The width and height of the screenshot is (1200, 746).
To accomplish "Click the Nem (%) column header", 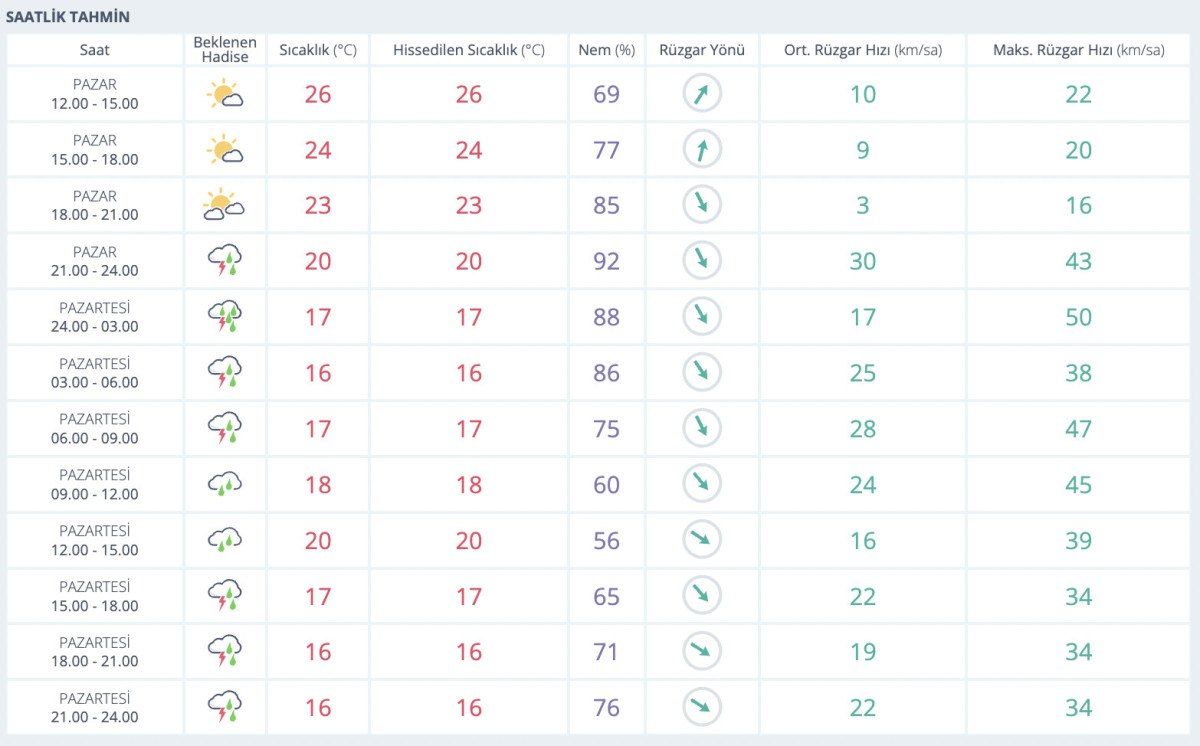I will [607, 50].
